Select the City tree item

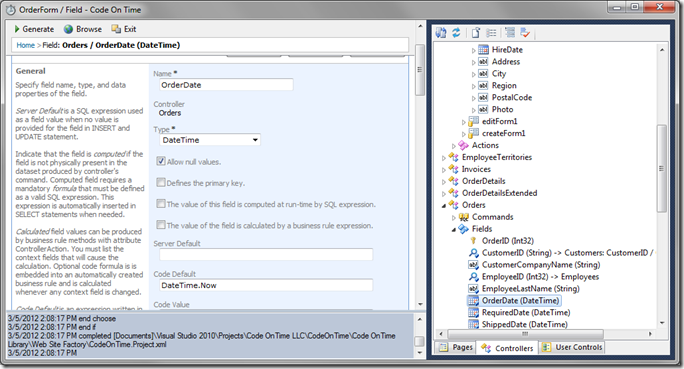coord(499,74)
